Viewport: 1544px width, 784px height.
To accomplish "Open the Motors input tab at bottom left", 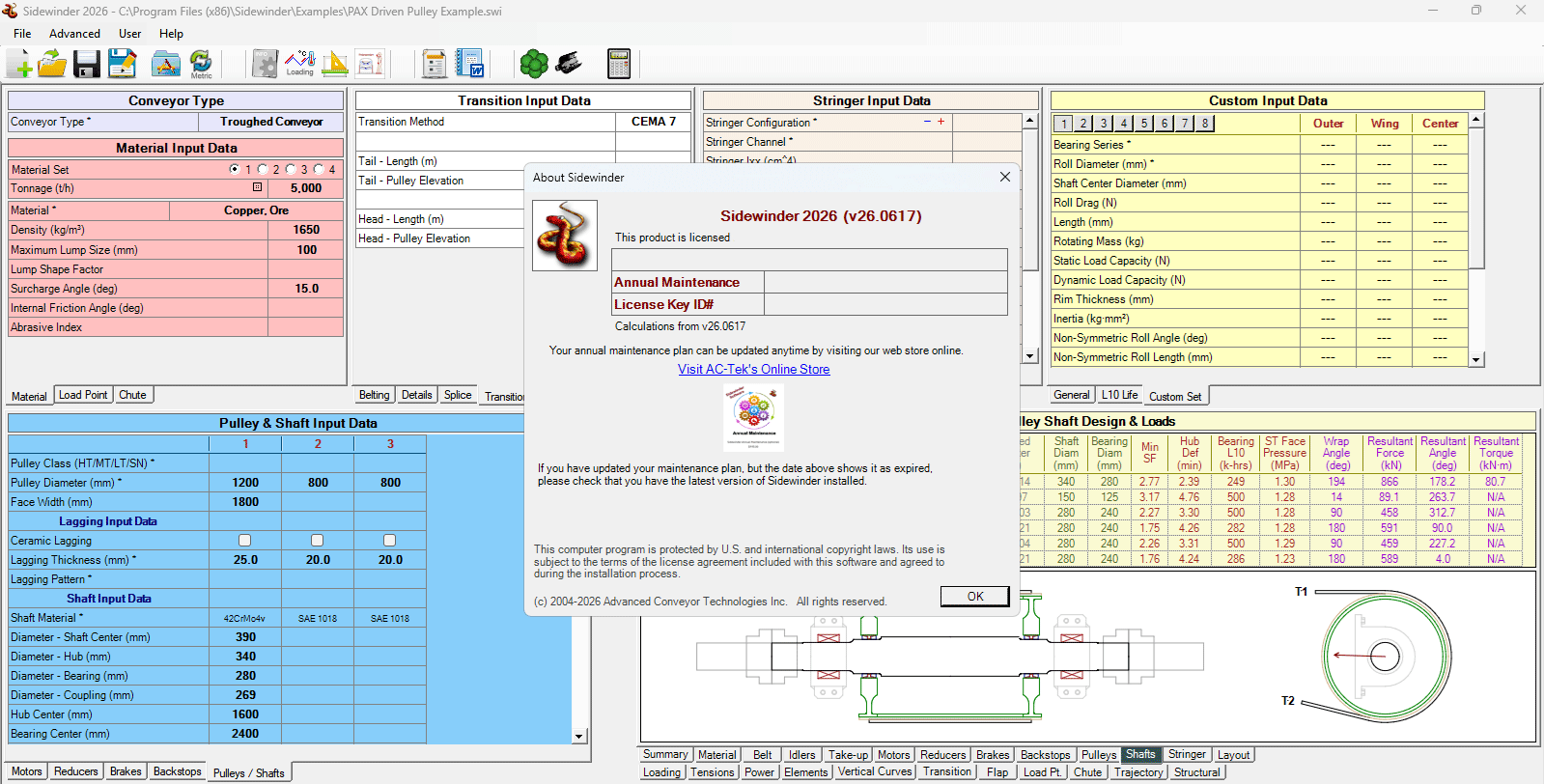I will (x=27, y=771).
